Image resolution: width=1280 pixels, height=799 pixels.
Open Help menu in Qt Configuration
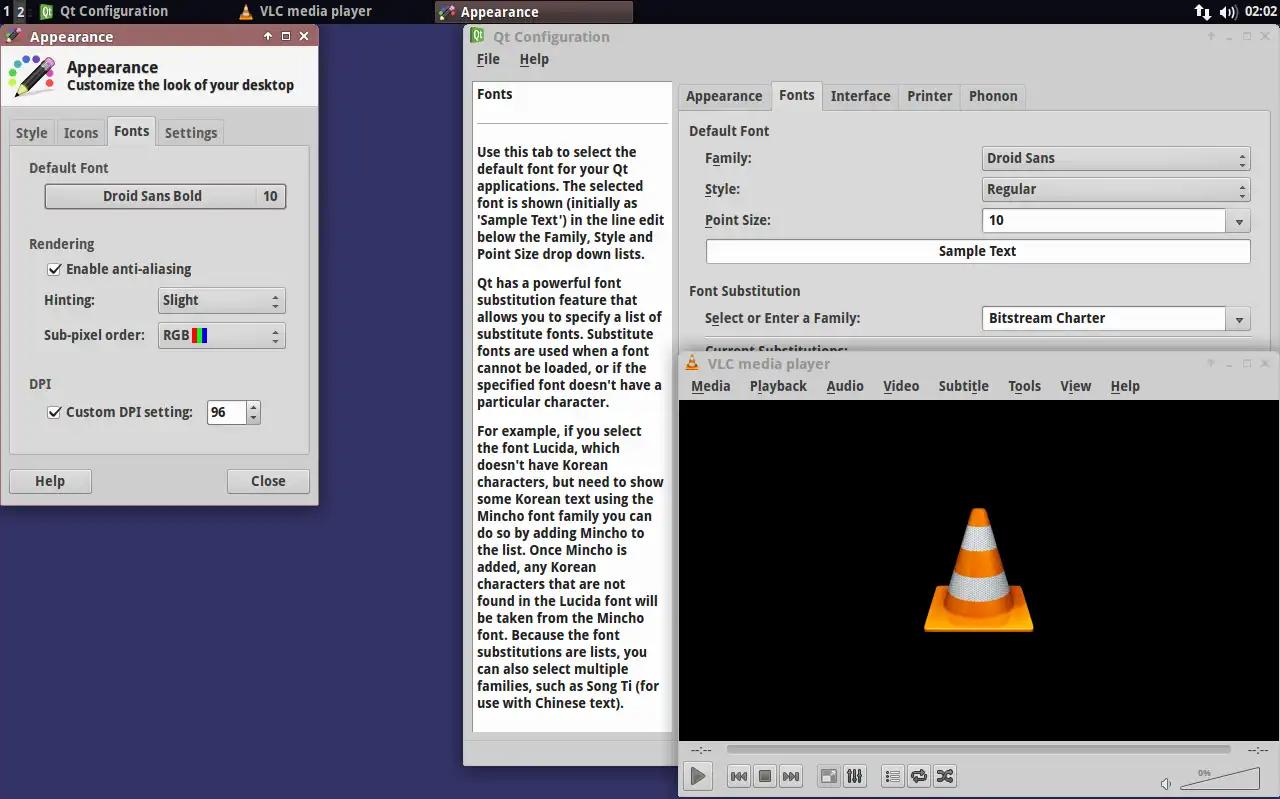[534, 59]
